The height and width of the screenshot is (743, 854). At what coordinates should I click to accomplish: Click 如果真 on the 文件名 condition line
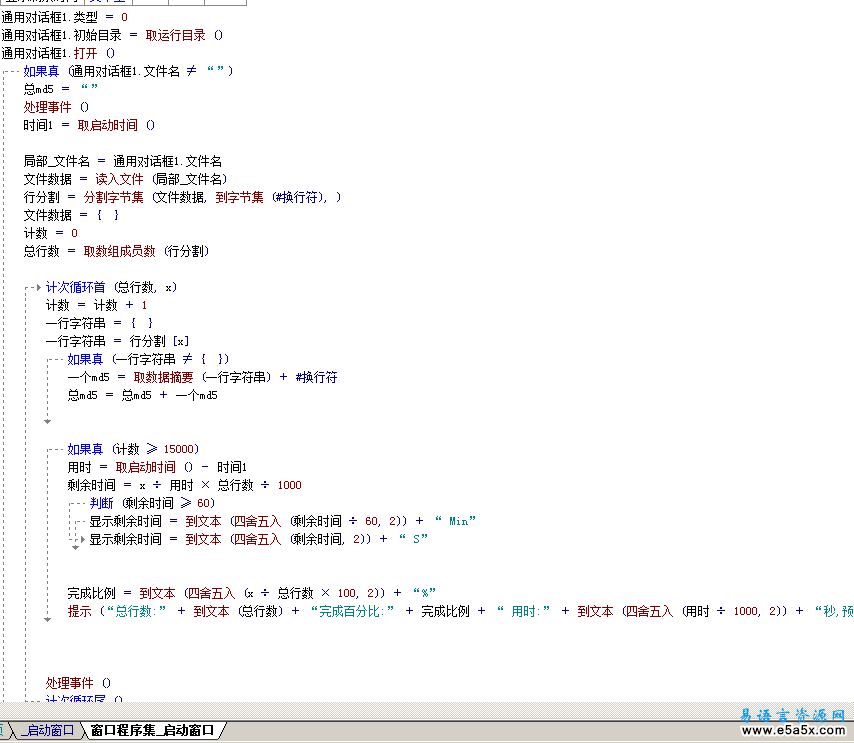point(41,71)
